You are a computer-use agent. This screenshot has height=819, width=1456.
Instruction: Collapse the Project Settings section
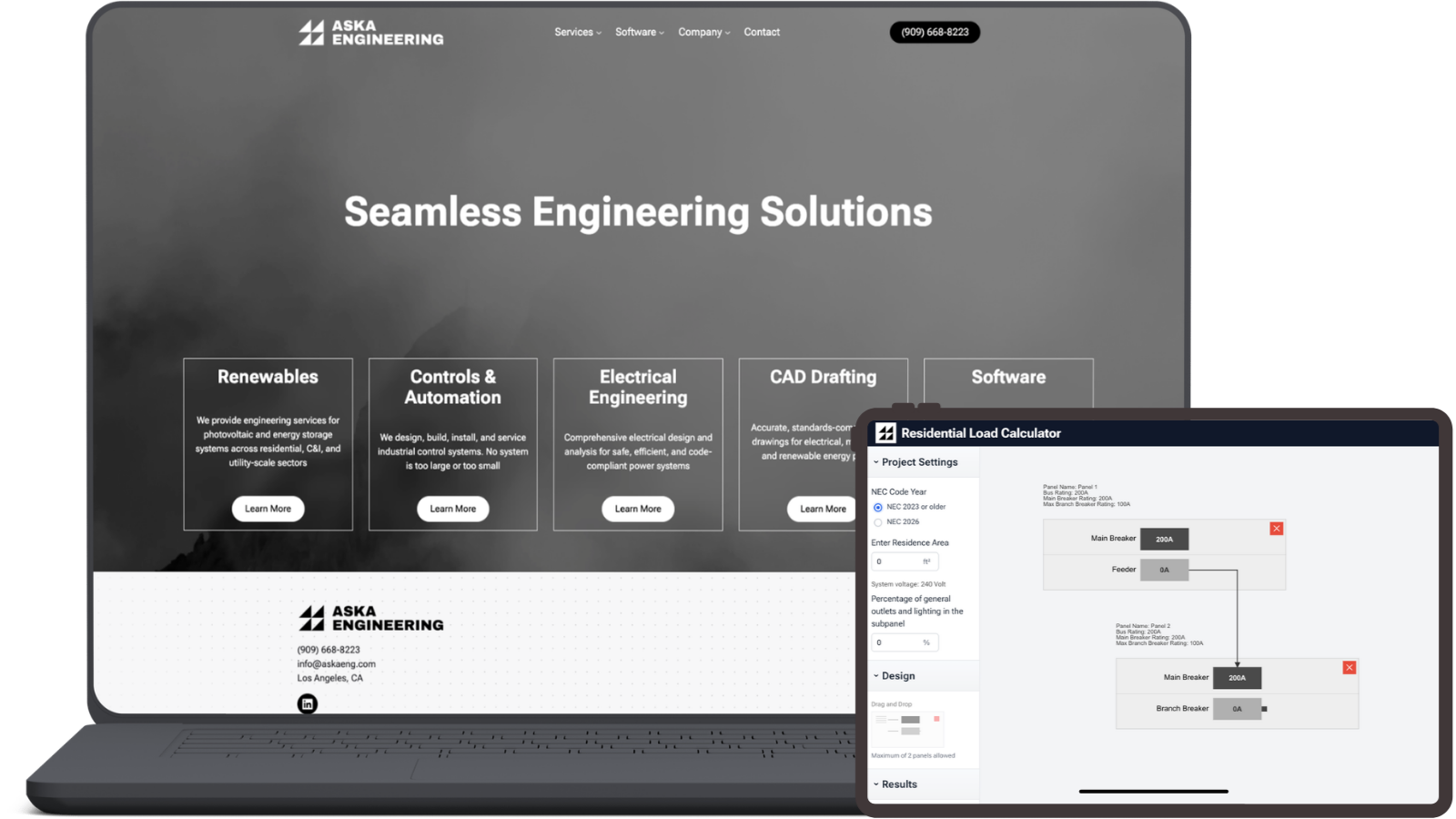click(x=918, y=462)
